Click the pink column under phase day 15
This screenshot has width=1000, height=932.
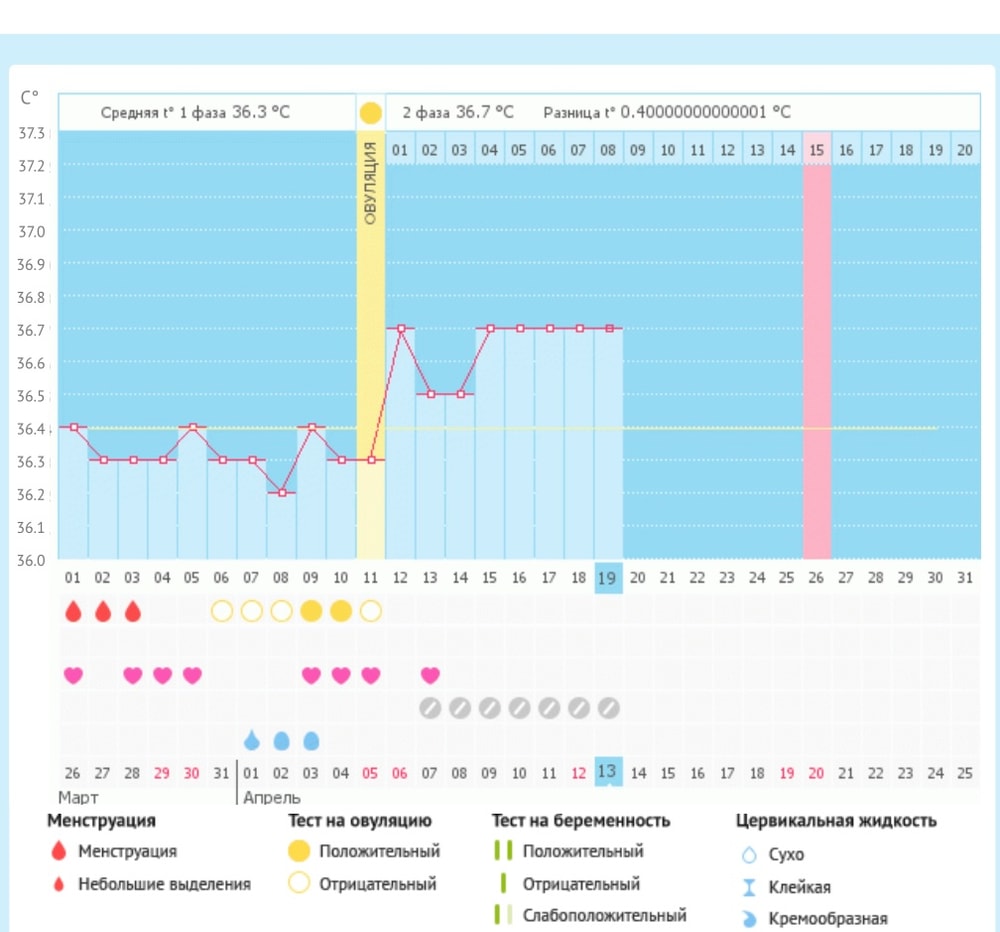click(x=817, y=360)
